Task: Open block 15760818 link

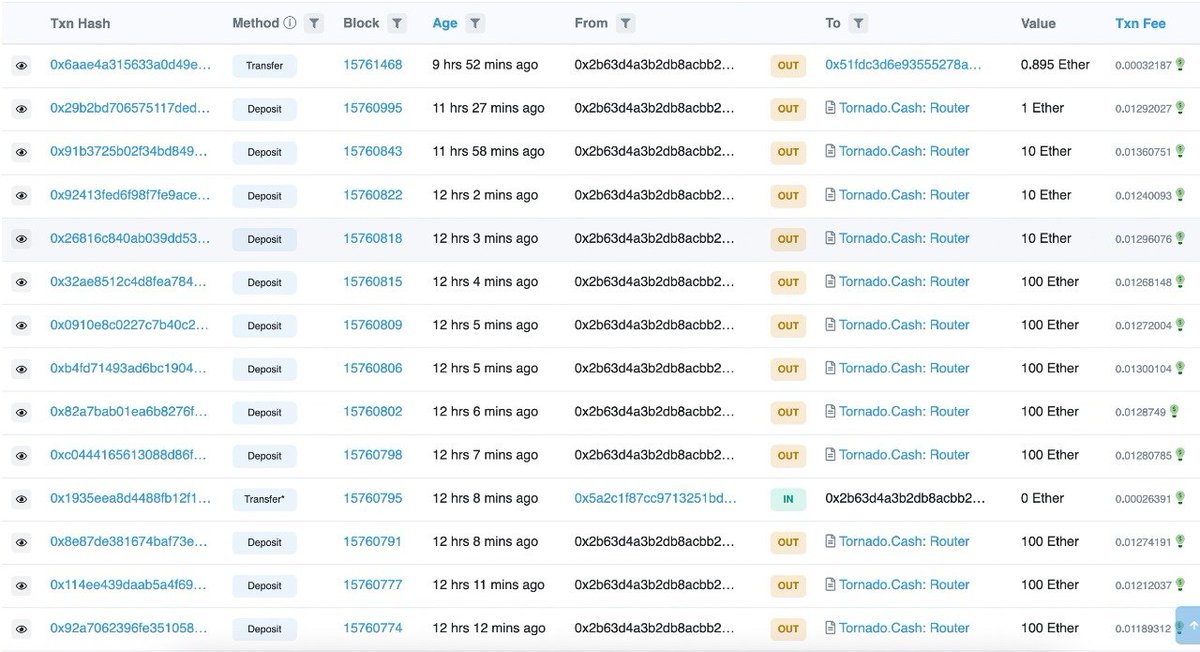Action: [373, 238]
